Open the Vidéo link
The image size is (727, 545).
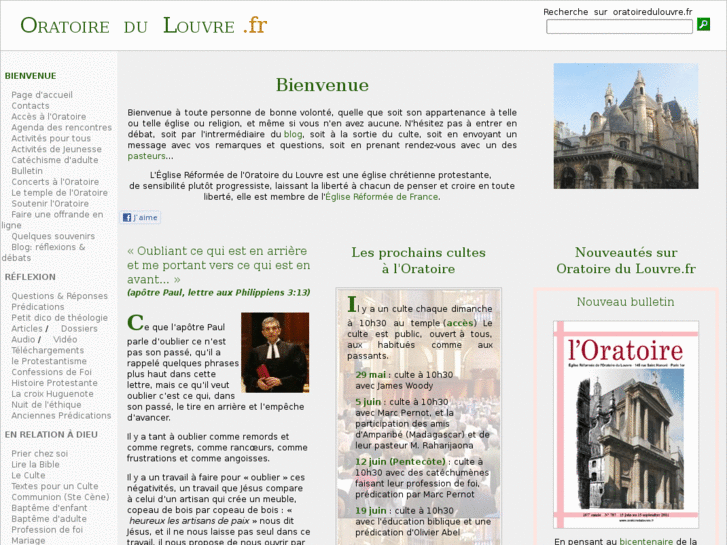click(x=65, y=340)
